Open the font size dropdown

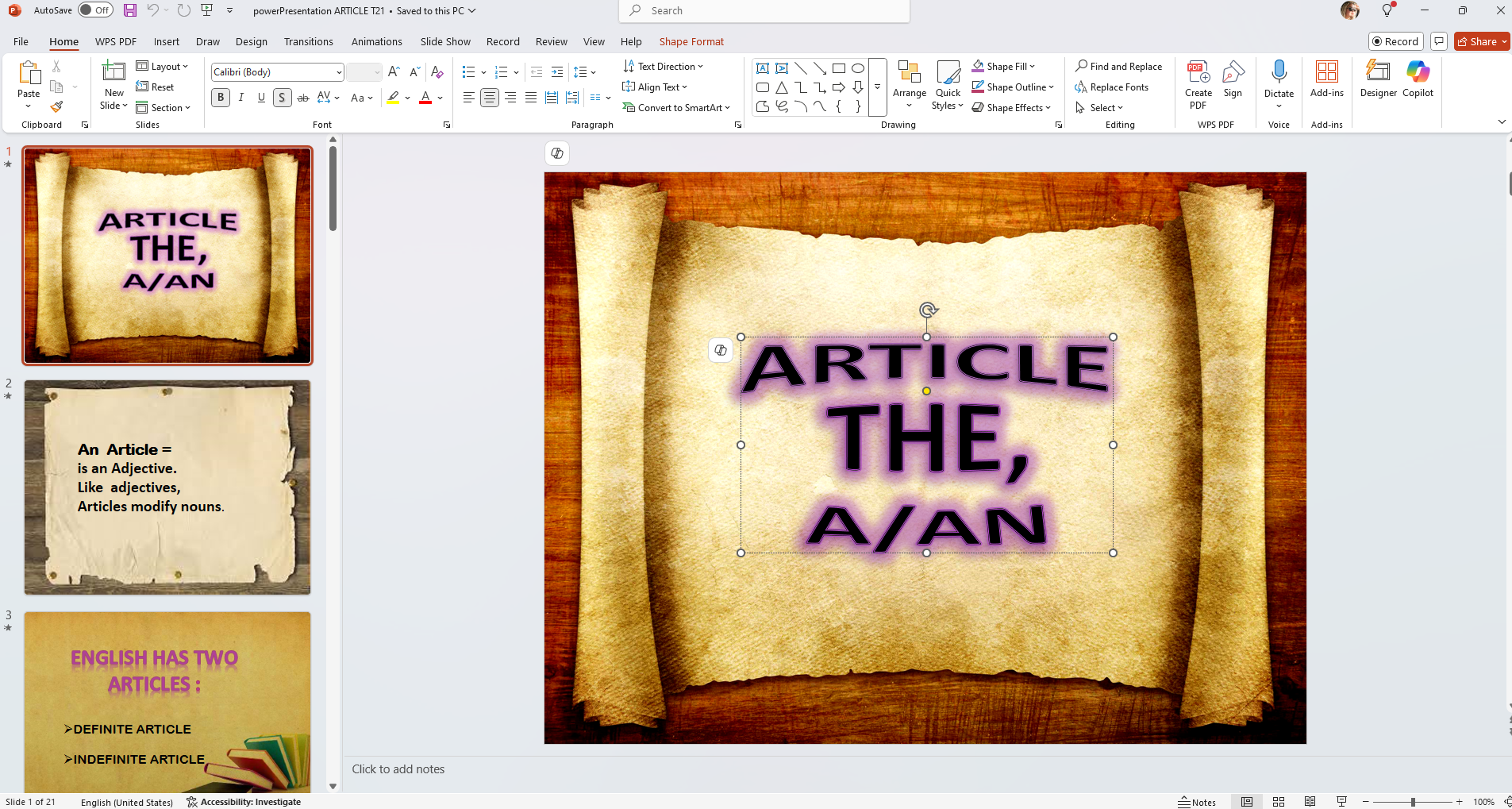377,72
